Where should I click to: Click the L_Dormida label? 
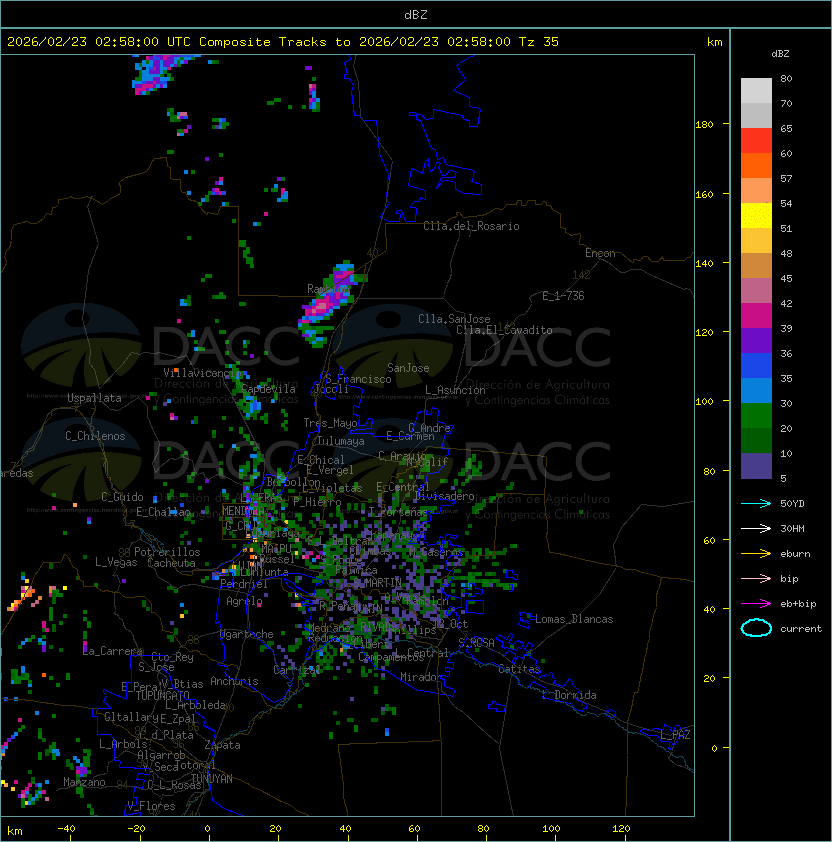click(569, 695)
